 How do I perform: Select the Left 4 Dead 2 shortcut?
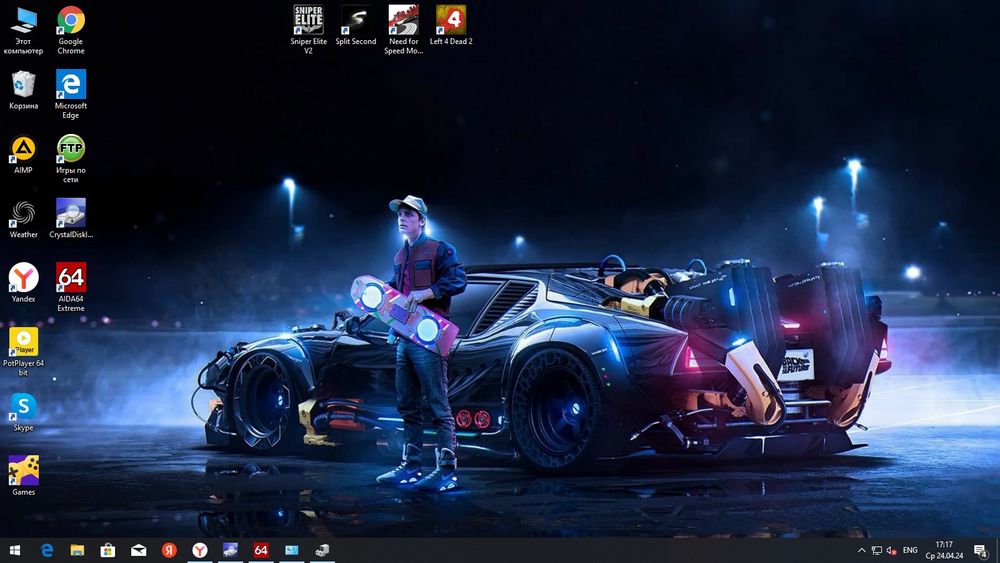click(452, 26)
